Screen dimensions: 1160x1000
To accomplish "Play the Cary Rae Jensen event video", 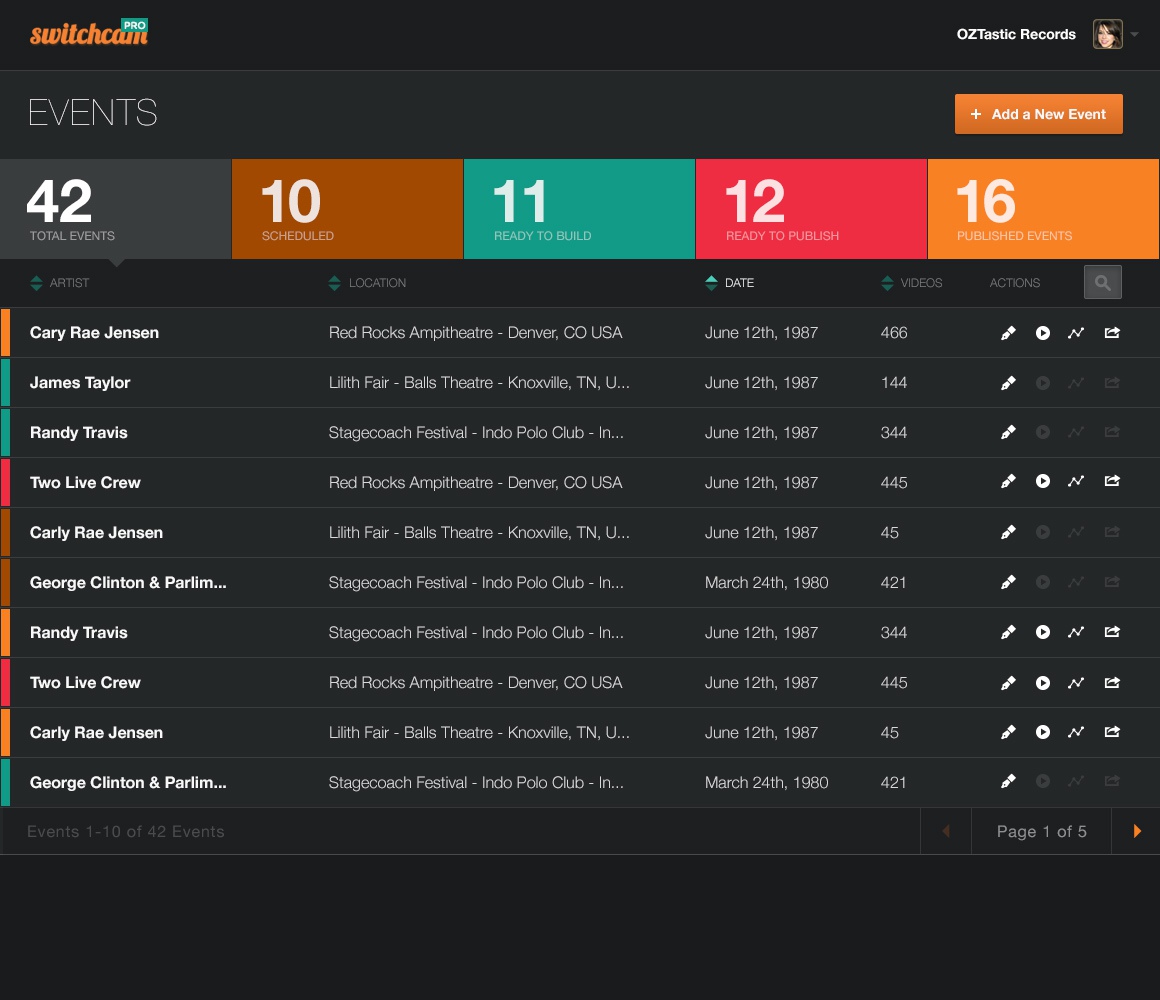I will [x=1043, y=333].
